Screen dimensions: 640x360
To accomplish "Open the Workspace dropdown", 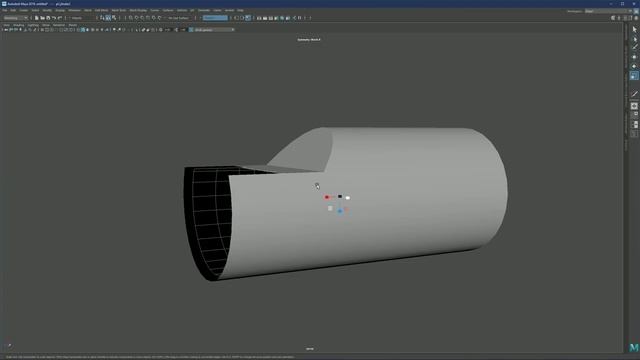I will 608,11.
